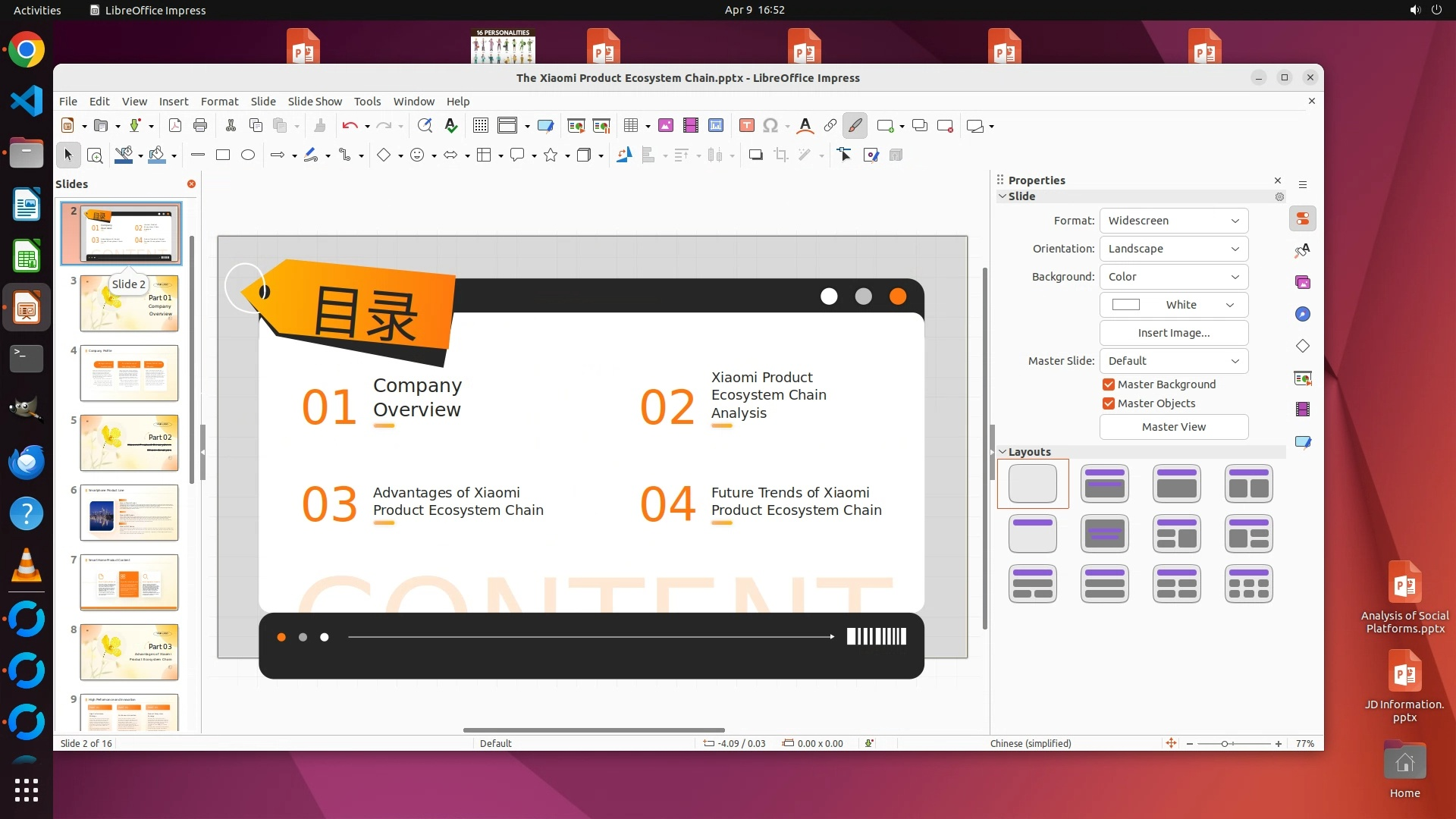
Task: Collapse the Layouts section
Action: [1003, 452]
